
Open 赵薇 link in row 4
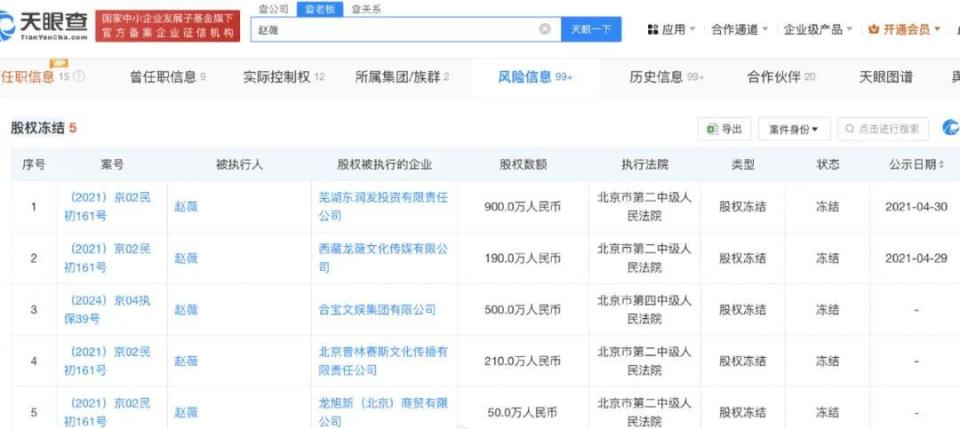point(186,361)
